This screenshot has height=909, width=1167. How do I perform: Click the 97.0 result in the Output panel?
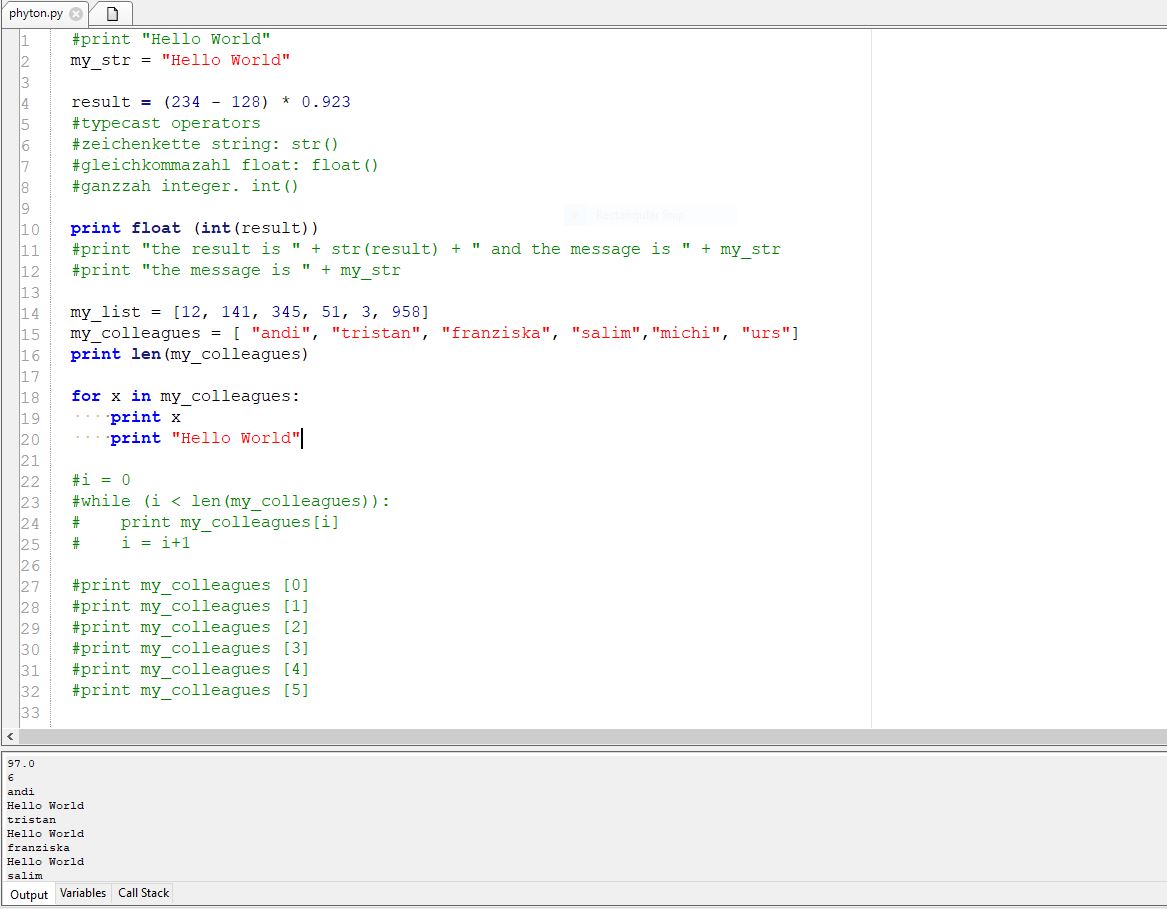(19, 763)
